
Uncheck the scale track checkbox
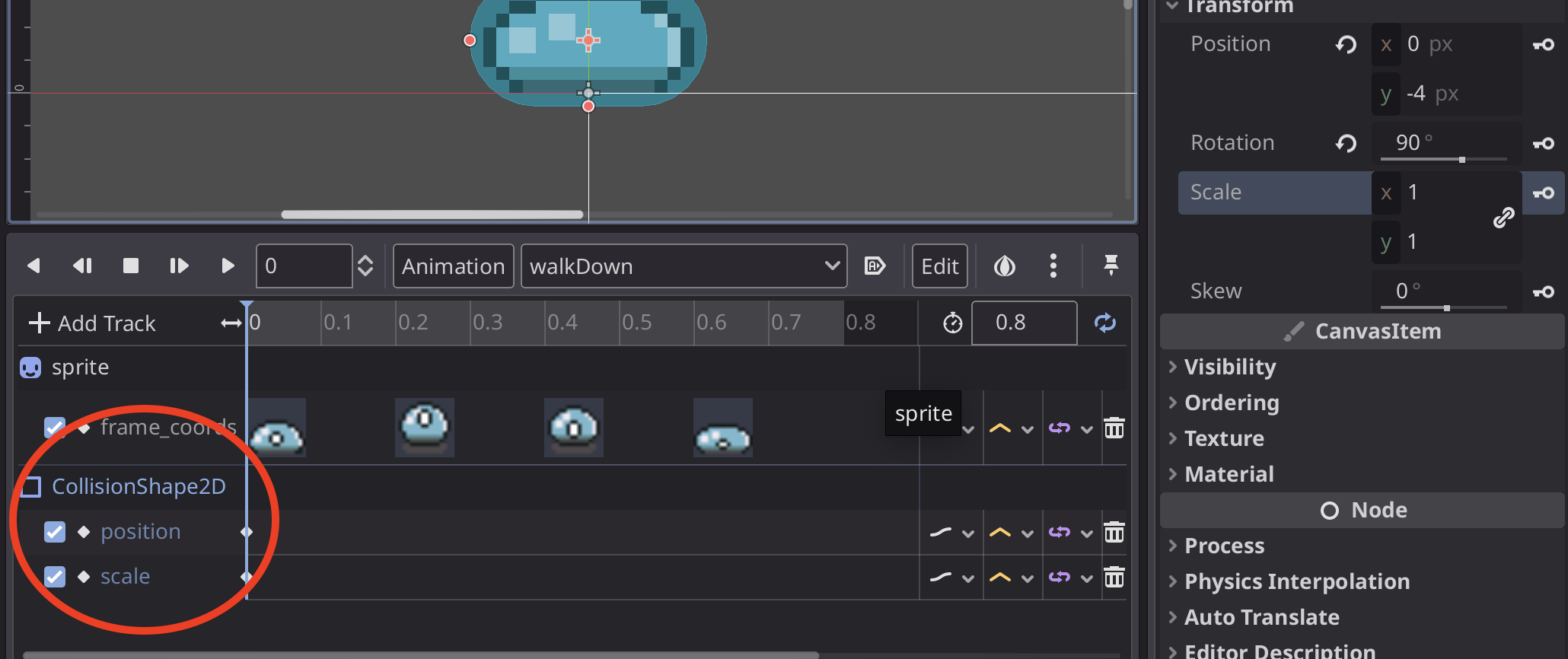[55, 577]
